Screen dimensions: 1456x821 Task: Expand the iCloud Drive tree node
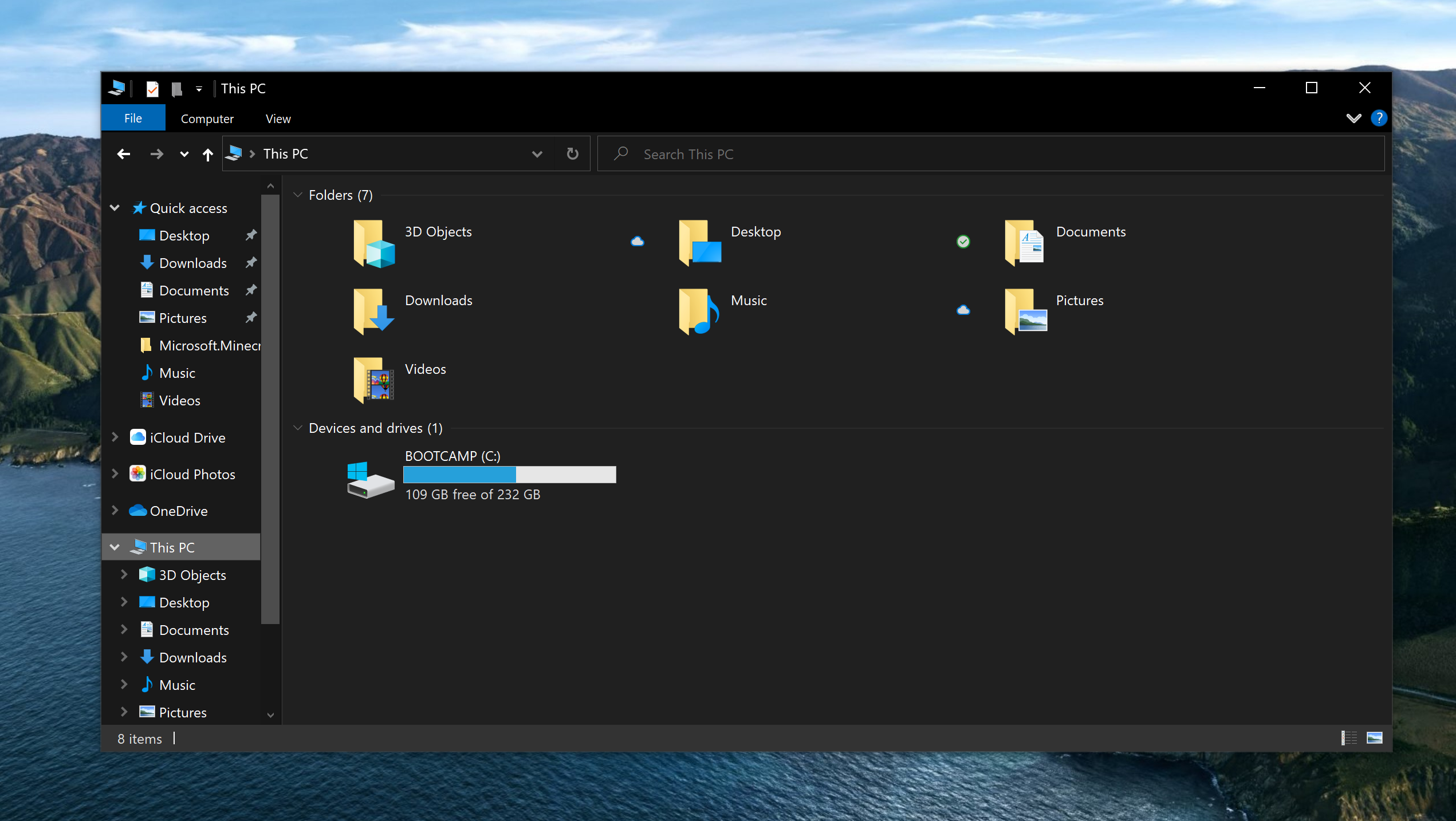pos(115,437)
